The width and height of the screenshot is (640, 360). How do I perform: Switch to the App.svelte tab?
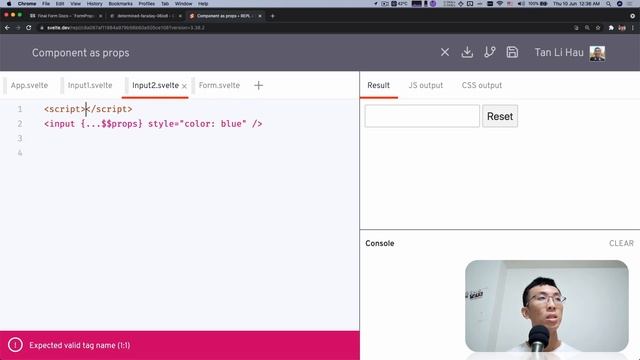click(29, 85)
